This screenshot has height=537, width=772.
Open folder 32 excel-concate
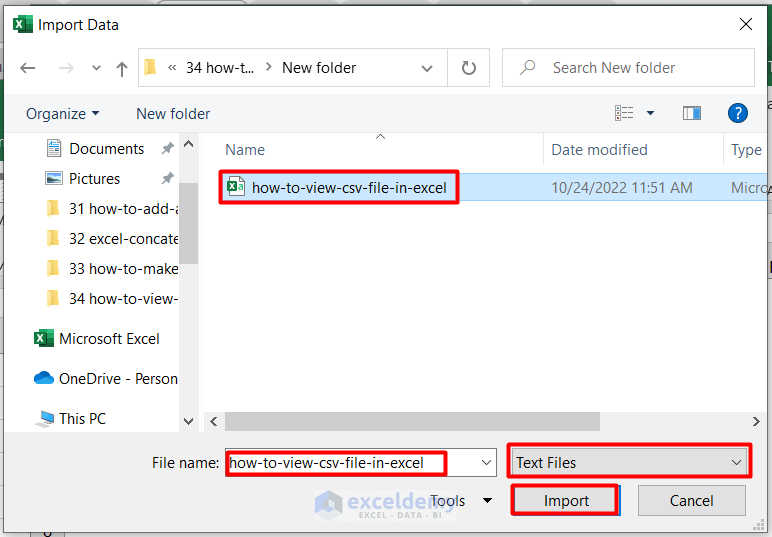click(x=123, y=239)
